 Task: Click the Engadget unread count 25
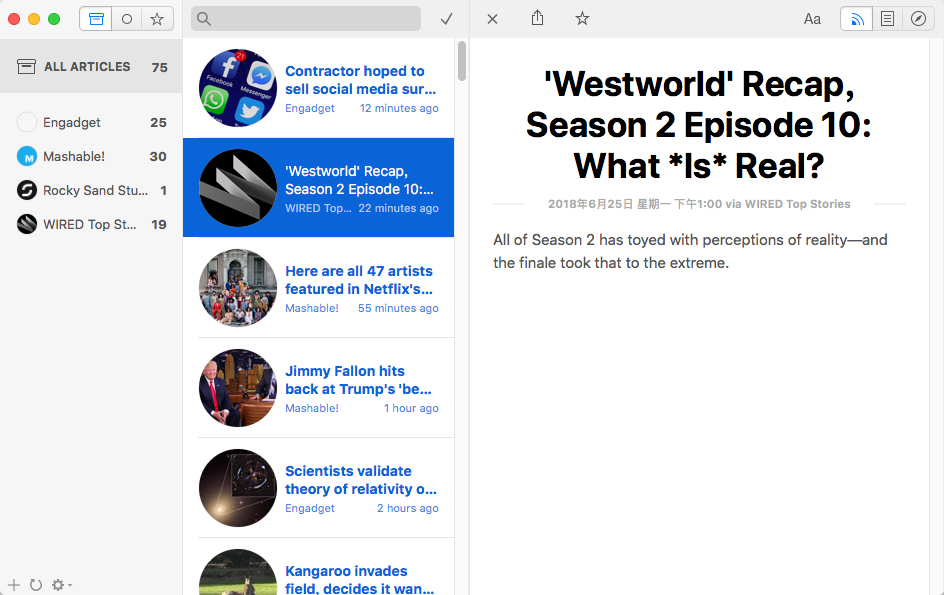coord(158,123)
